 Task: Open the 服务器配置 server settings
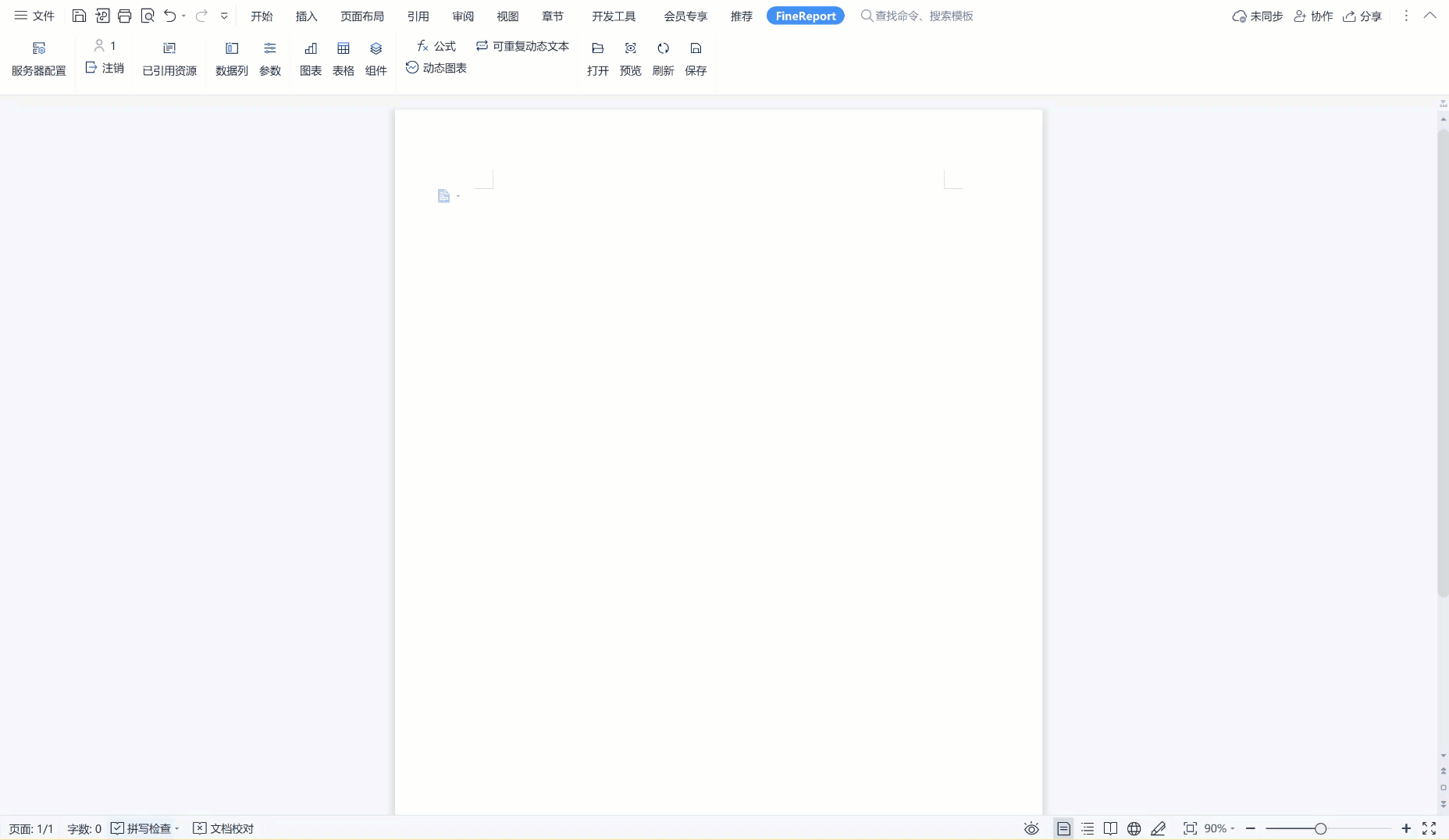39,59
